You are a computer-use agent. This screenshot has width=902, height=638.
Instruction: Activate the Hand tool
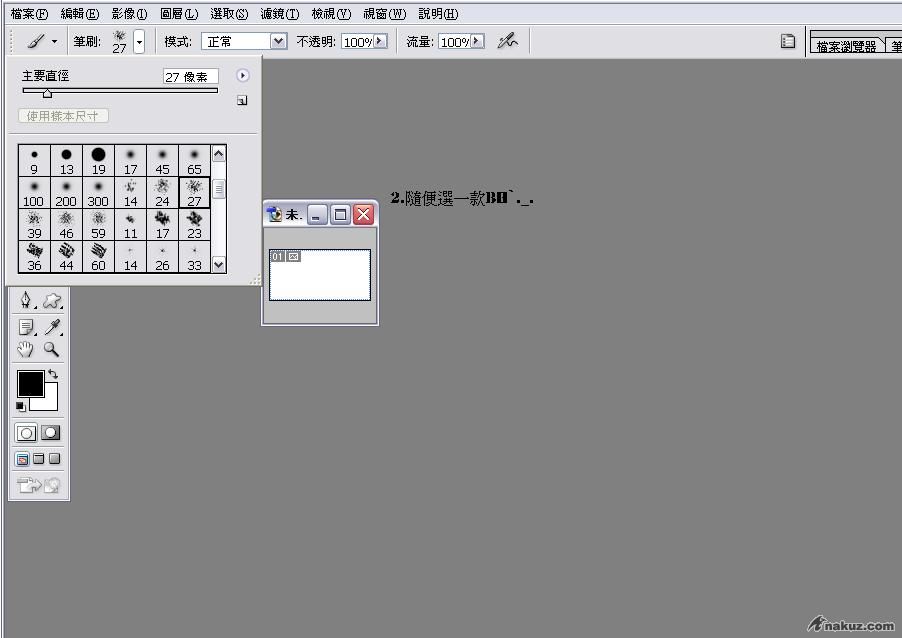coord(26,350)
